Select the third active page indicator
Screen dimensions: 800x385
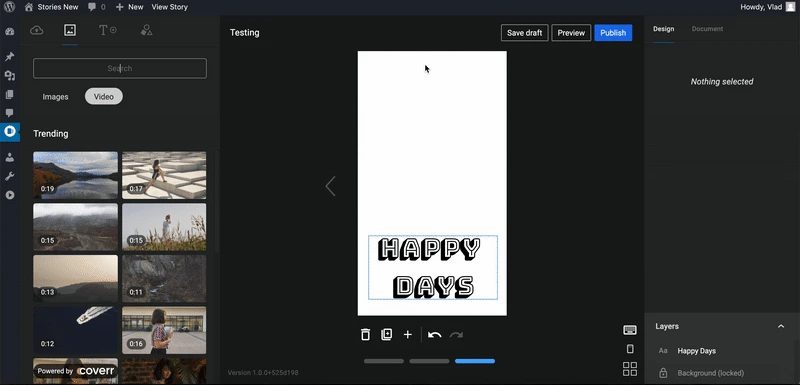click(x=475, y=361)
